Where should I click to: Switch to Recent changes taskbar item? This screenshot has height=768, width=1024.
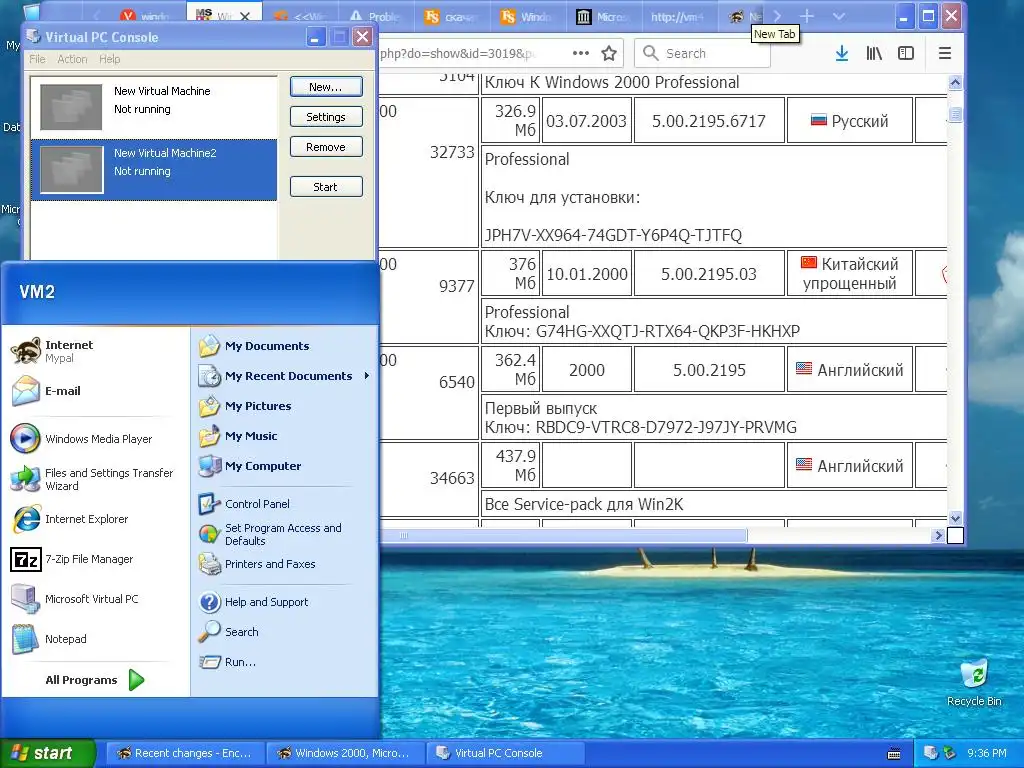pyautogui.click(x=185, y=753)
